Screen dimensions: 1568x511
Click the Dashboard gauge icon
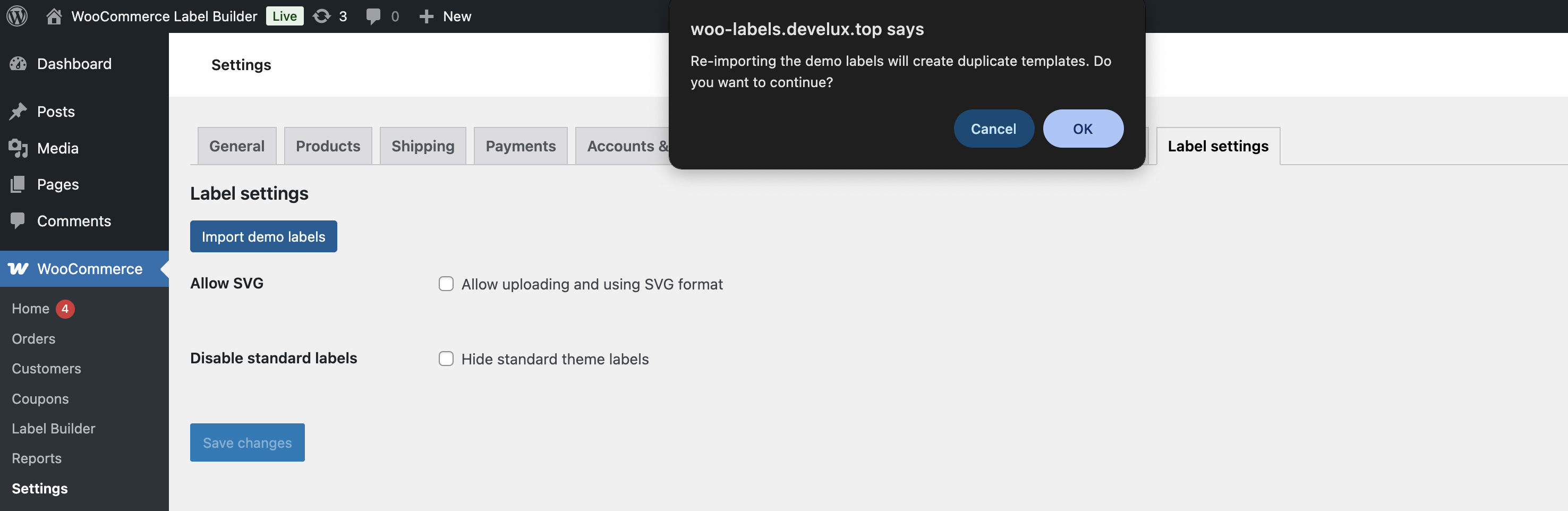click(18, 63)
